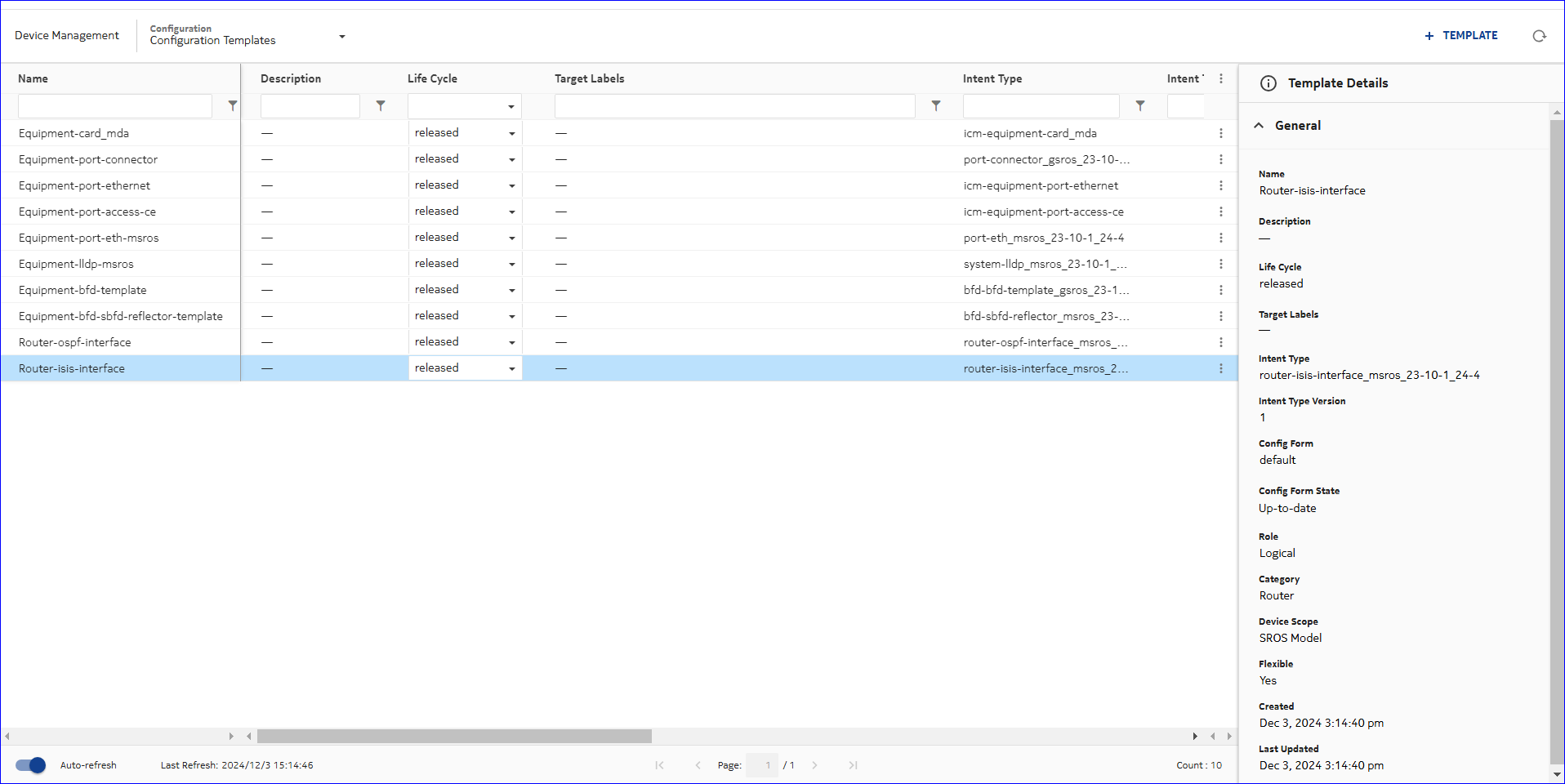Toggle the Auto-refresh switch
This screenshot has height=784, width=1565.
coord(31,765)
